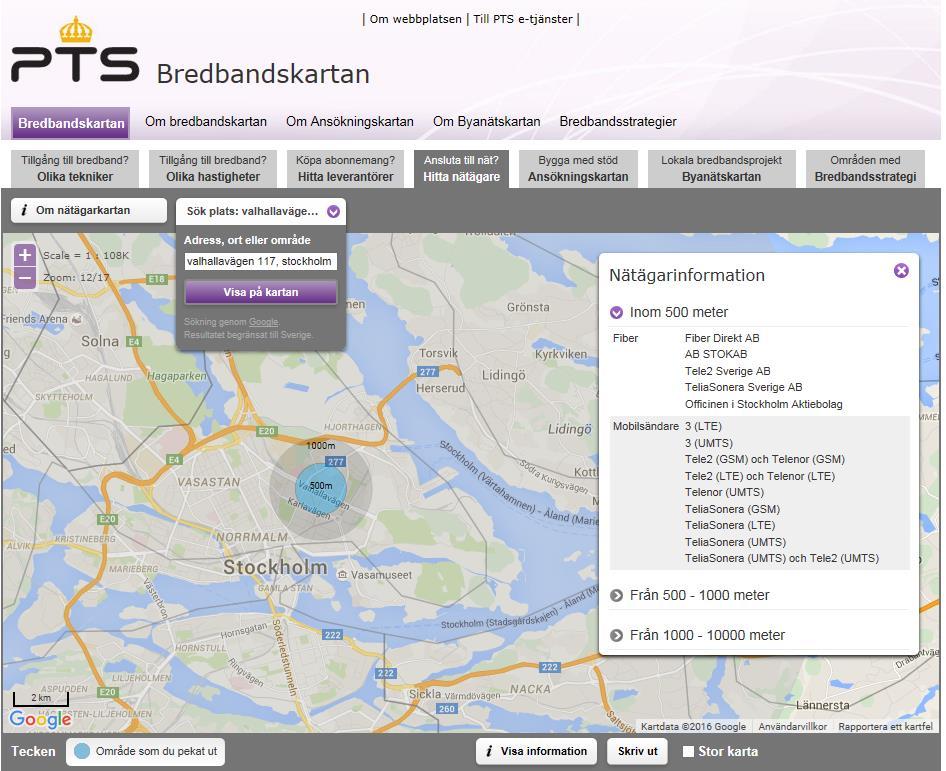
Task: Select the Hitta nätägare tab
Action: pyautogui.click(x=462, y=169)
